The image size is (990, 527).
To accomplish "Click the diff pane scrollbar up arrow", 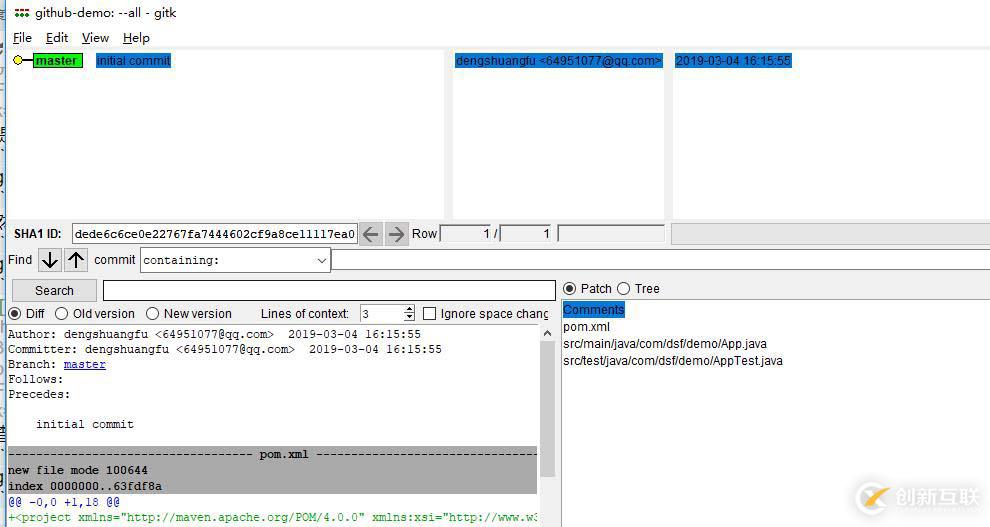I will [x=547, y=333].
